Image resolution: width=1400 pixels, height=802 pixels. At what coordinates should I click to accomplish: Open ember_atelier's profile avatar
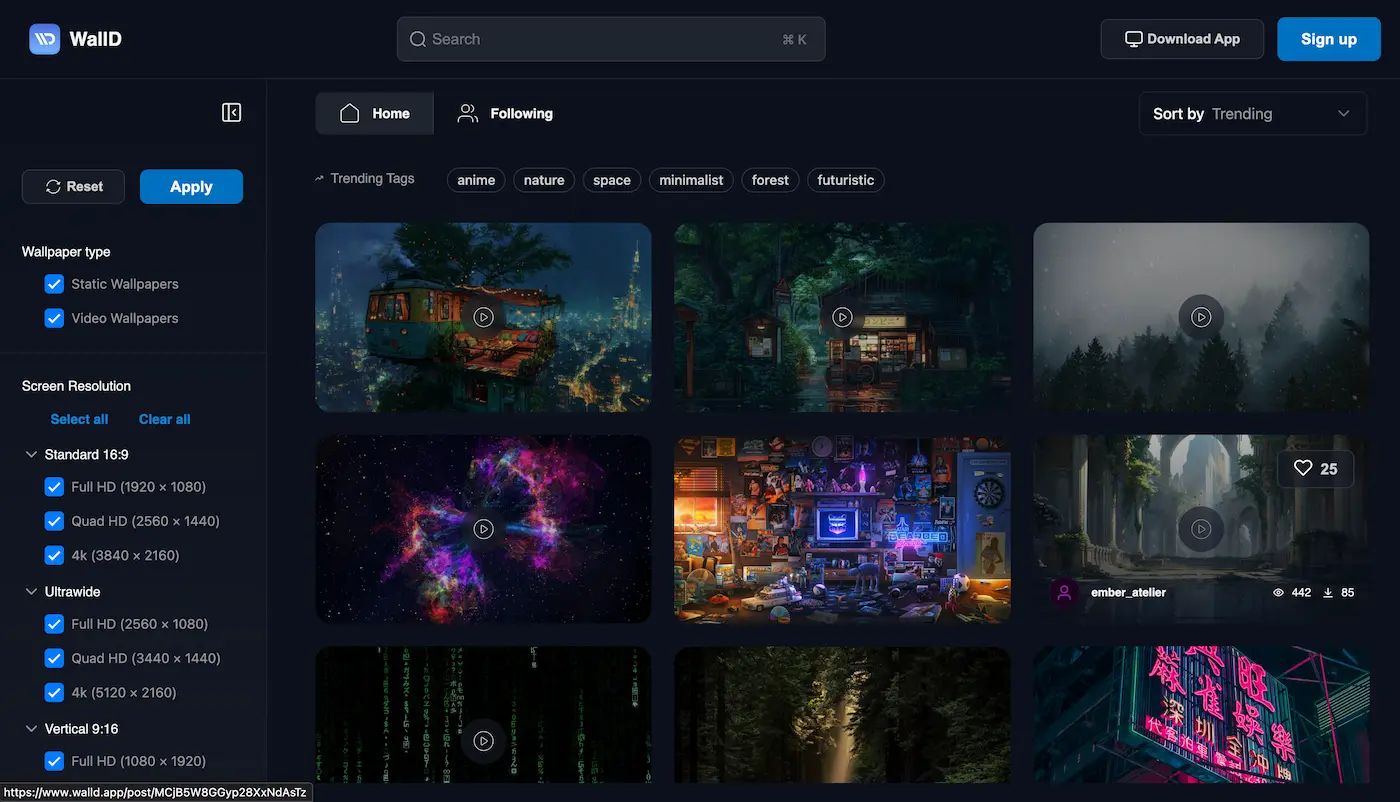1064,593
